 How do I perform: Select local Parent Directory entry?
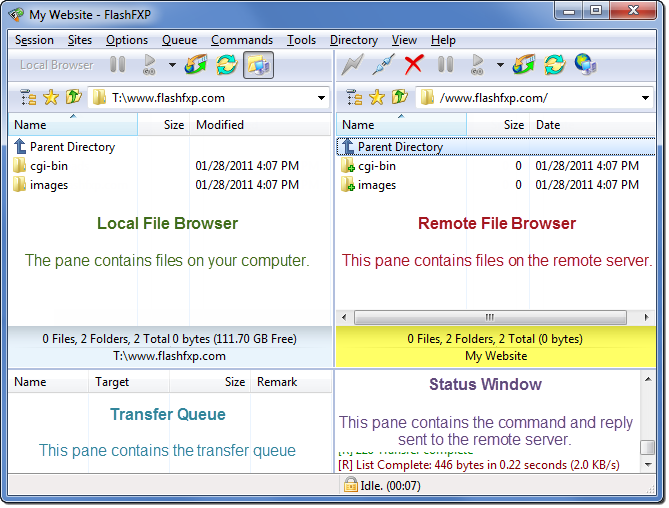64,147
